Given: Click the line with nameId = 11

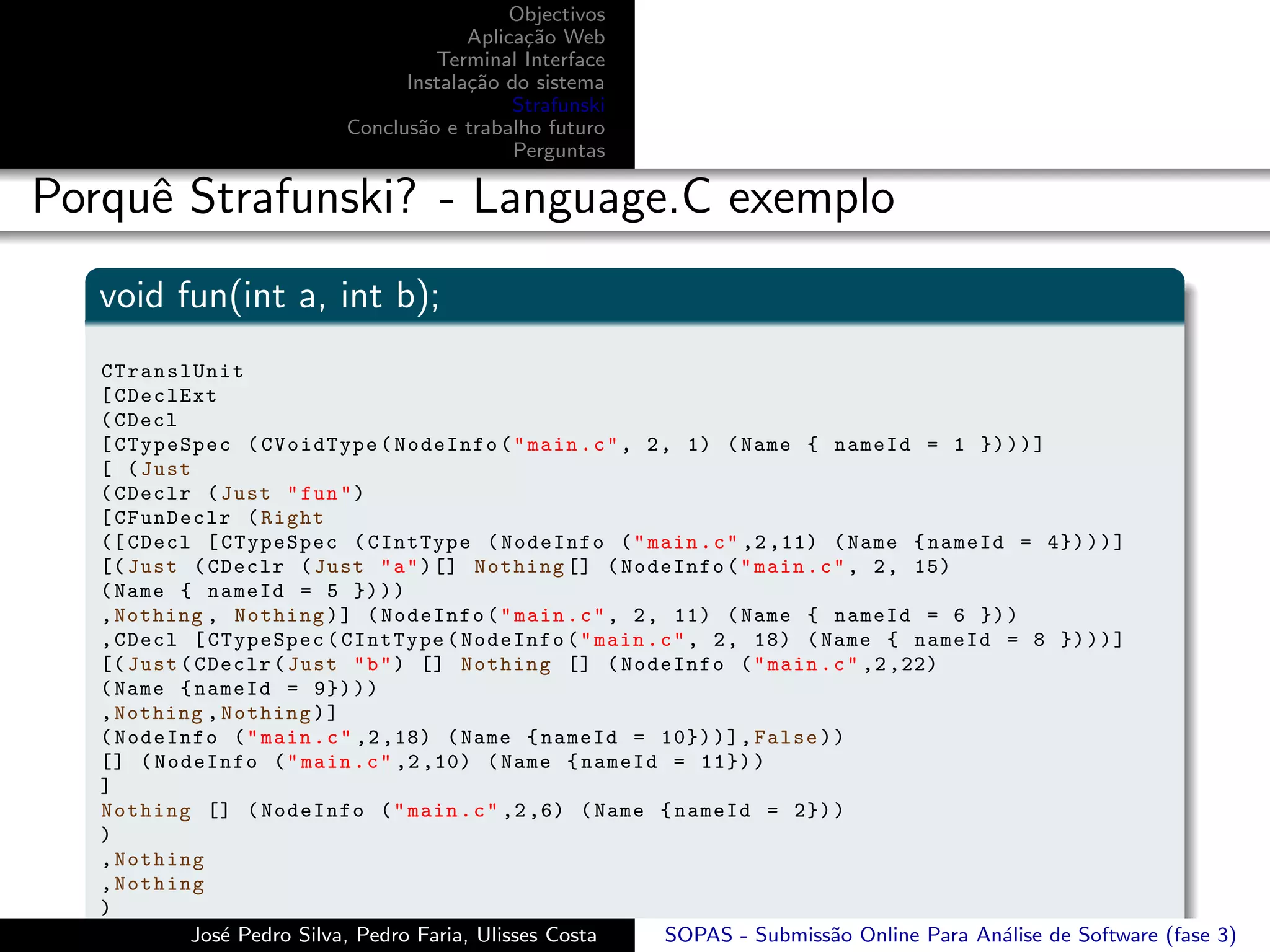Looking at the screenshot, I should (432, 762).
